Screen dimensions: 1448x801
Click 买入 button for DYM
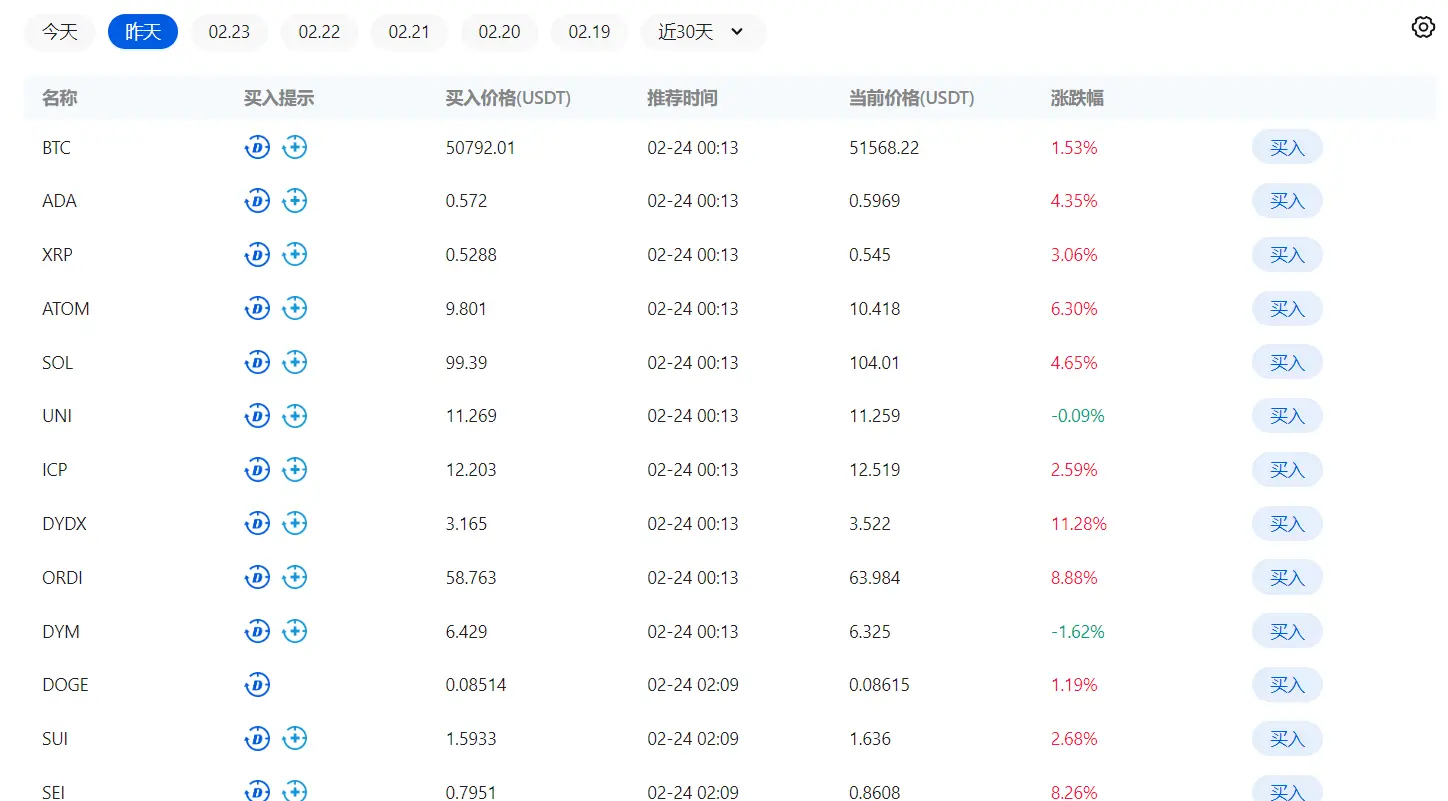[x=1287, y=631]
